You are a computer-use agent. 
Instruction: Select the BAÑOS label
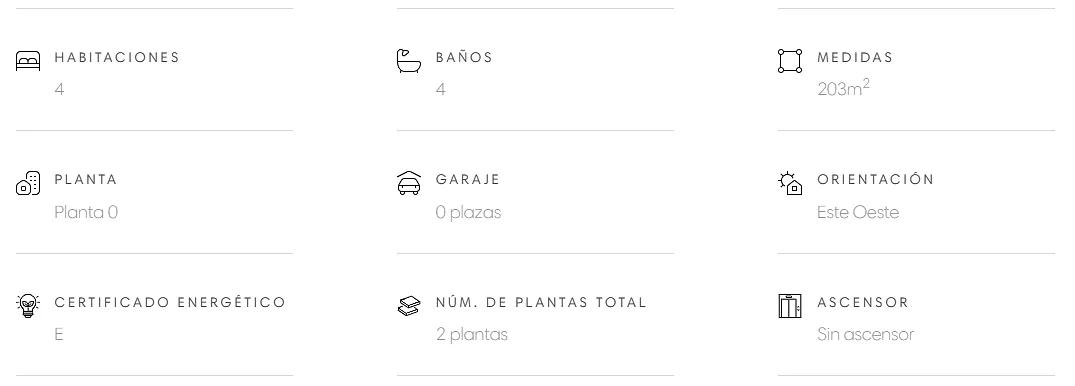point(464,58)
